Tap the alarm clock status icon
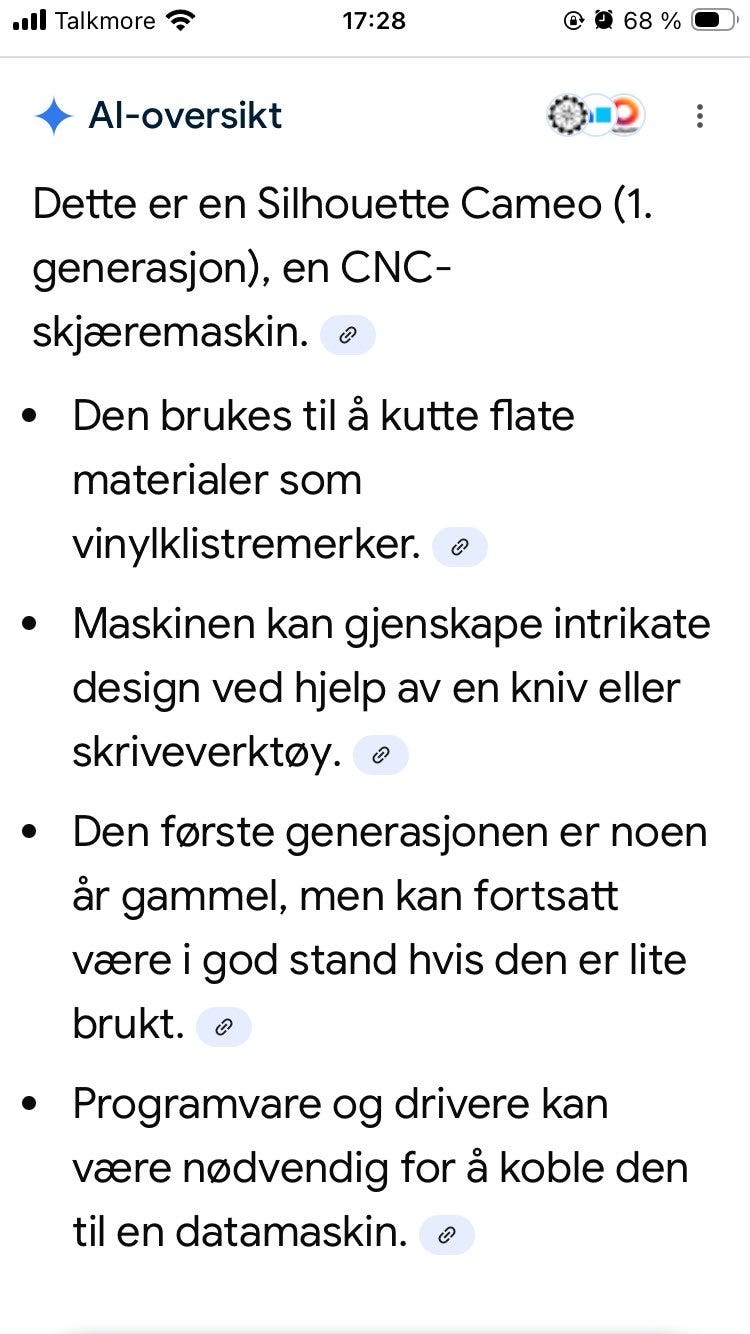The height and width of the screenshot is (1334, 750). 604,20
